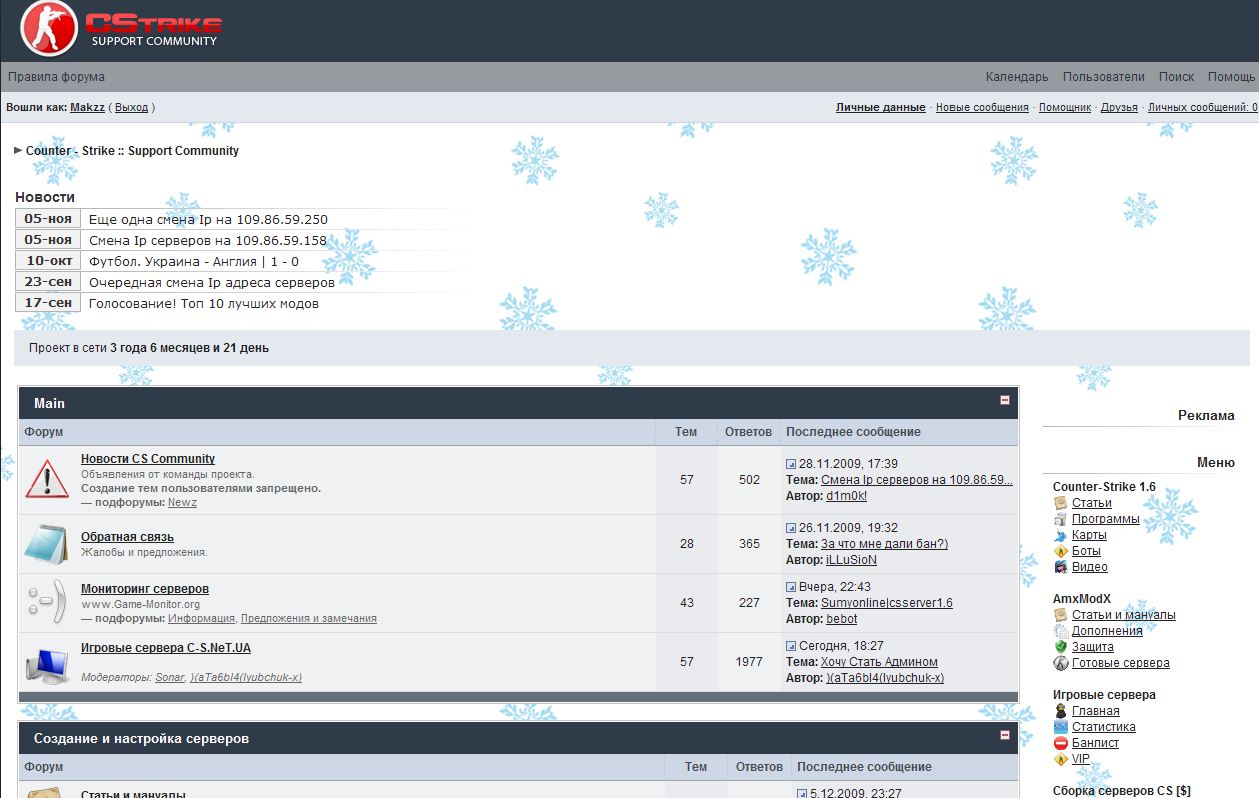The height and width of the screenshot is (798, 1259).
Task: Click the Counter - Strike :: Support Community breadcrumb
Action: tap(132, 151)
